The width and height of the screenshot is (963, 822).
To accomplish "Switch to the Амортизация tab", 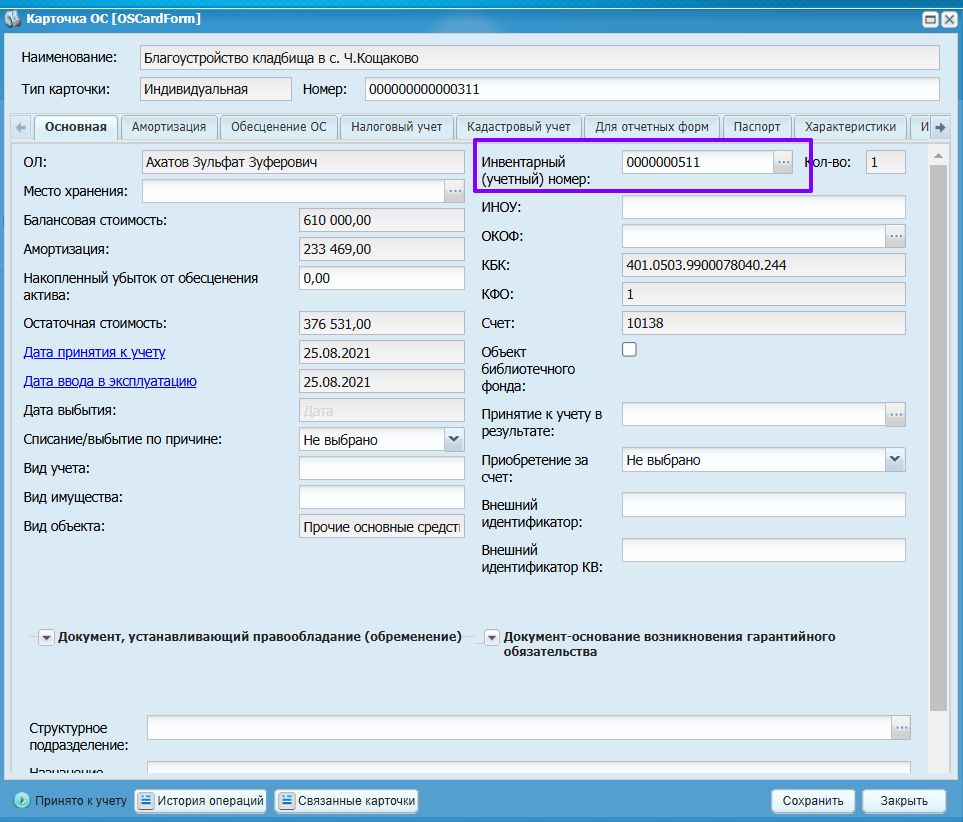I will (x=169, y=127).
